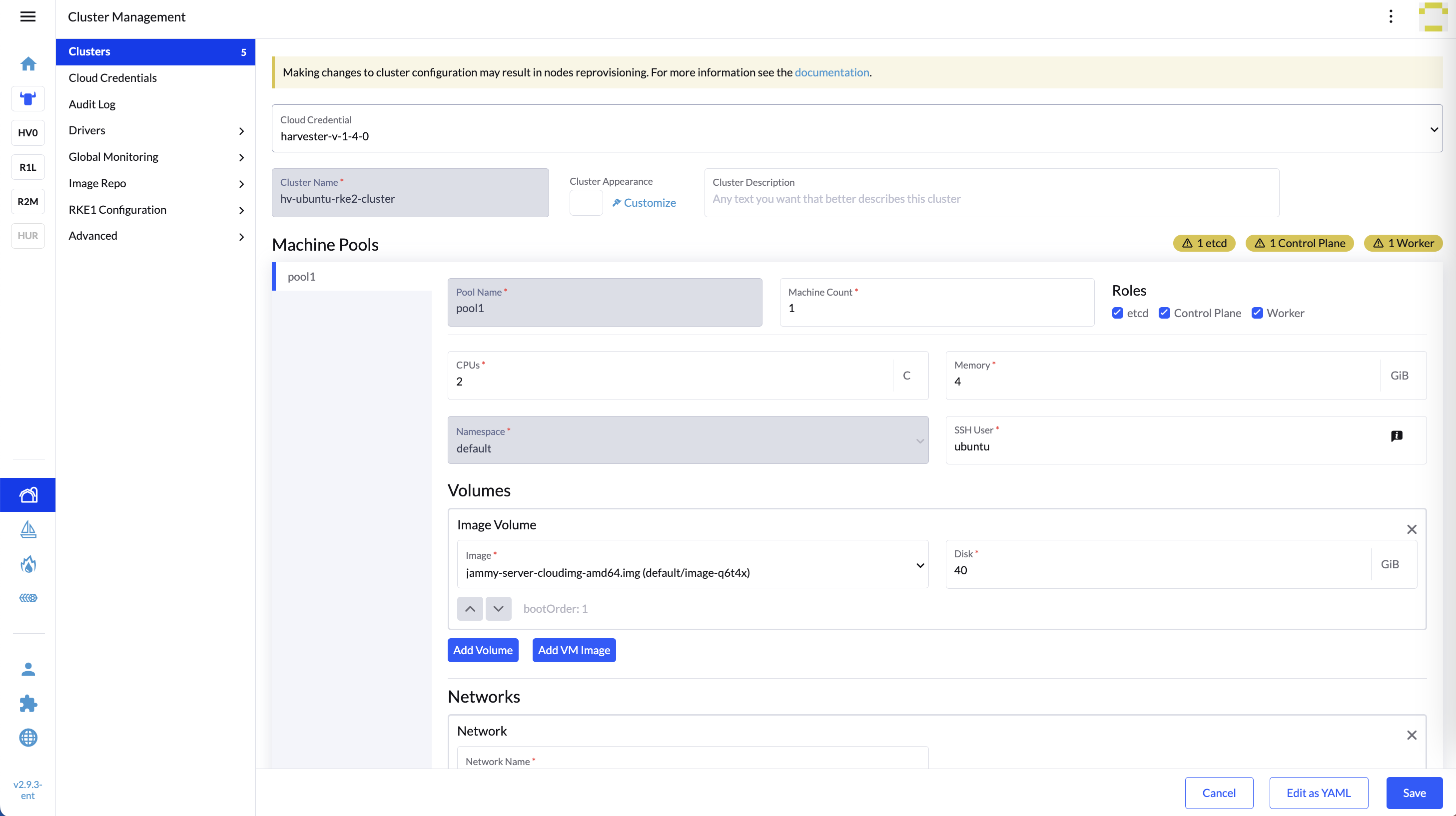The width and height of the screenshot is (1456, 816).
Task: Disable the Worker role checkbox
Action: (1257, 313)
